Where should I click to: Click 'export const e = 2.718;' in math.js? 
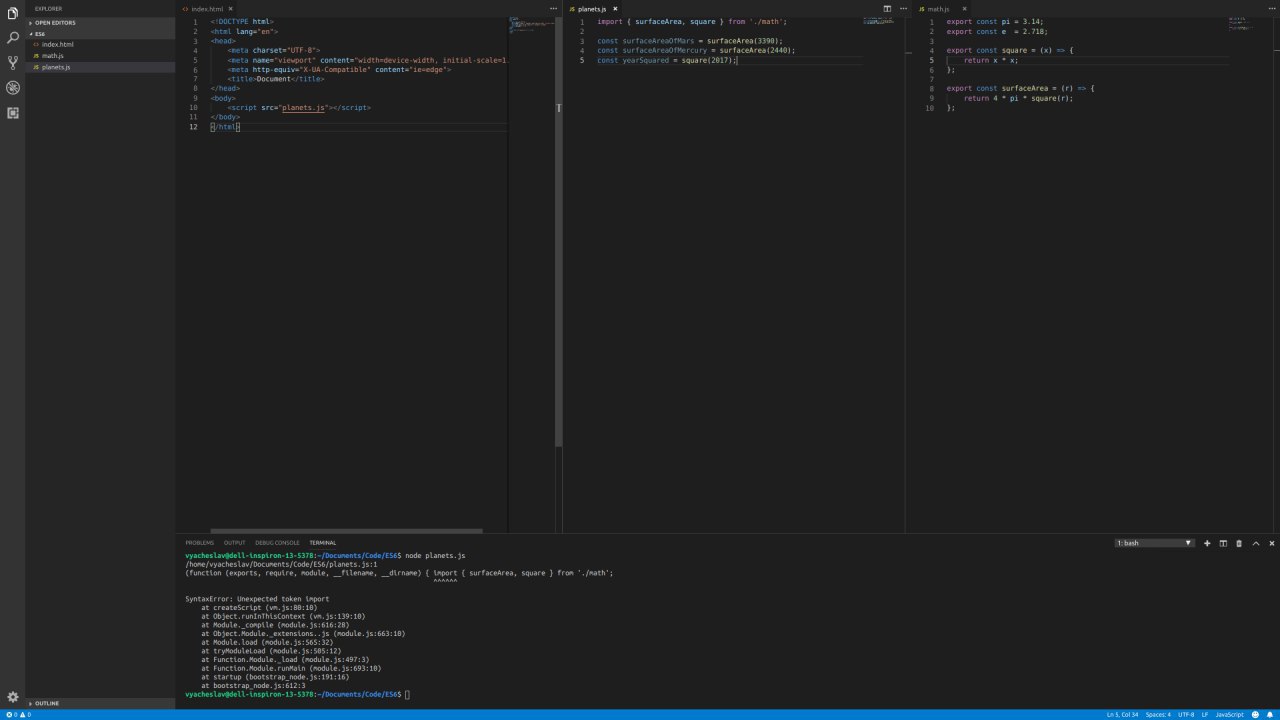pos(997,31)
